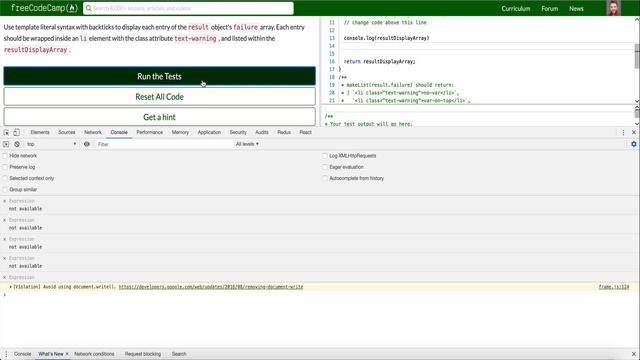Viewport: 640px width, 360px height.
Task: Open the user profile avatar
Action: (x=613, y=8)
